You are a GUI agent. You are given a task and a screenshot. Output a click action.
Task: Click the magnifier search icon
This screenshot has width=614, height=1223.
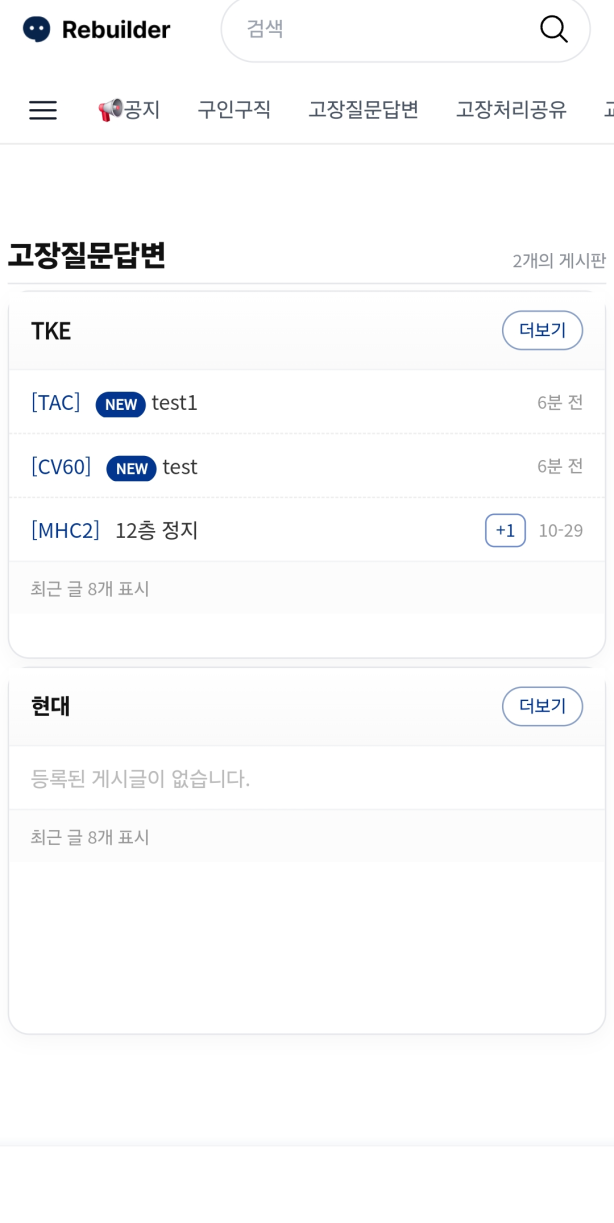(x=553, y=29)
